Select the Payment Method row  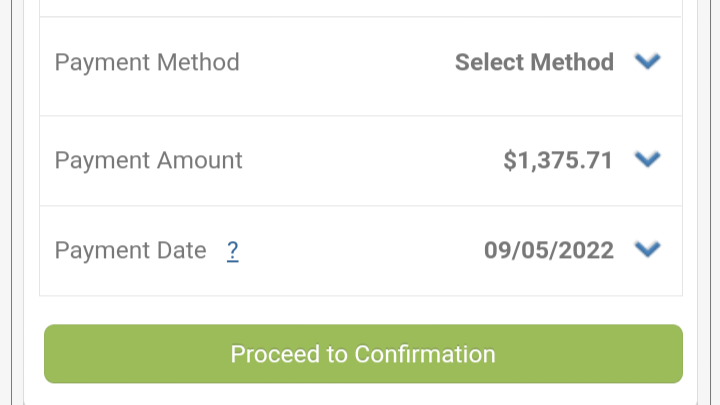[x=361, y=66]
